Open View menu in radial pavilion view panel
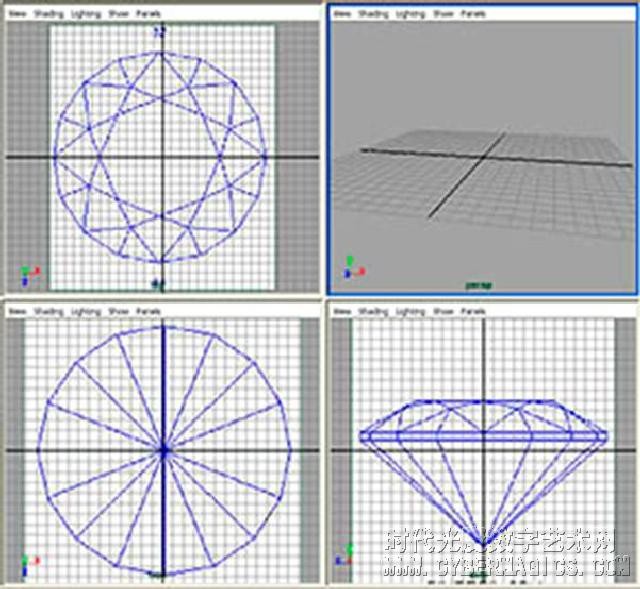Image resolution: width=640 pixels, height=589 pixels. coord(18,311)
